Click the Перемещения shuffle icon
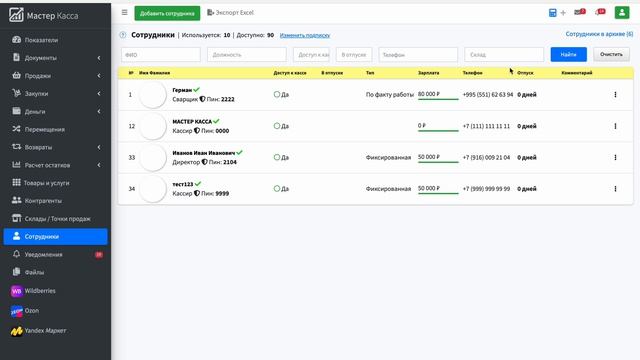This screenshot has width=640, height=360. tap(16, 129)
